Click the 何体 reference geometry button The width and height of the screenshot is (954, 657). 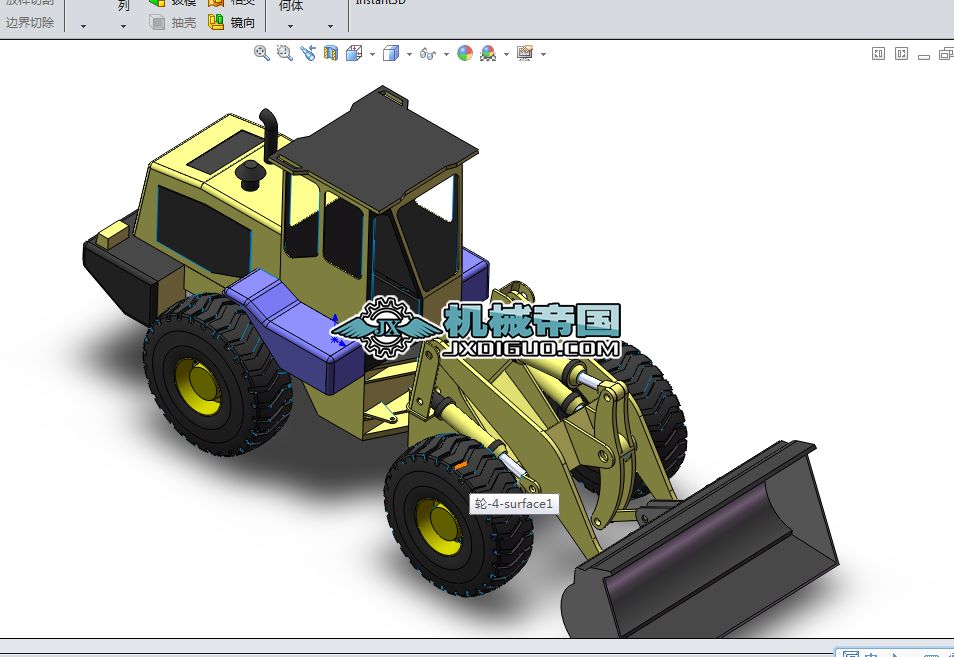click(291, 6)
